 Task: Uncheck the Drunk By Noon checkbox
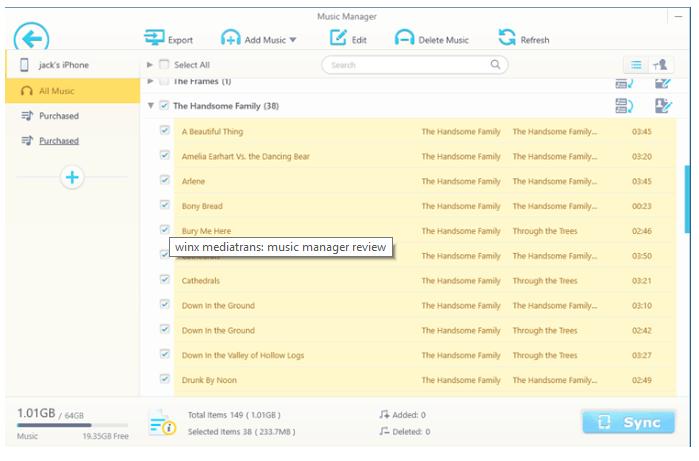point(165,379)
